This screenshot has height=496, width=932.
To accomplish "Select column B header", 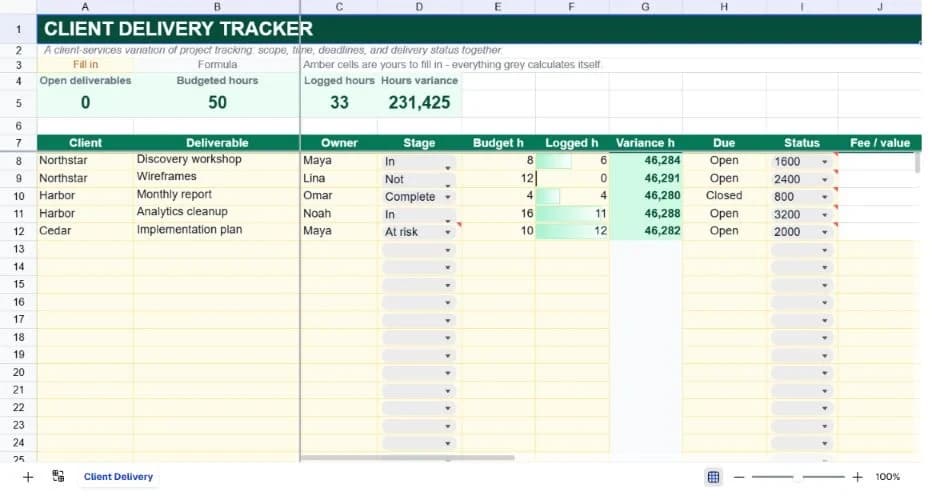I will coord(217,7).
